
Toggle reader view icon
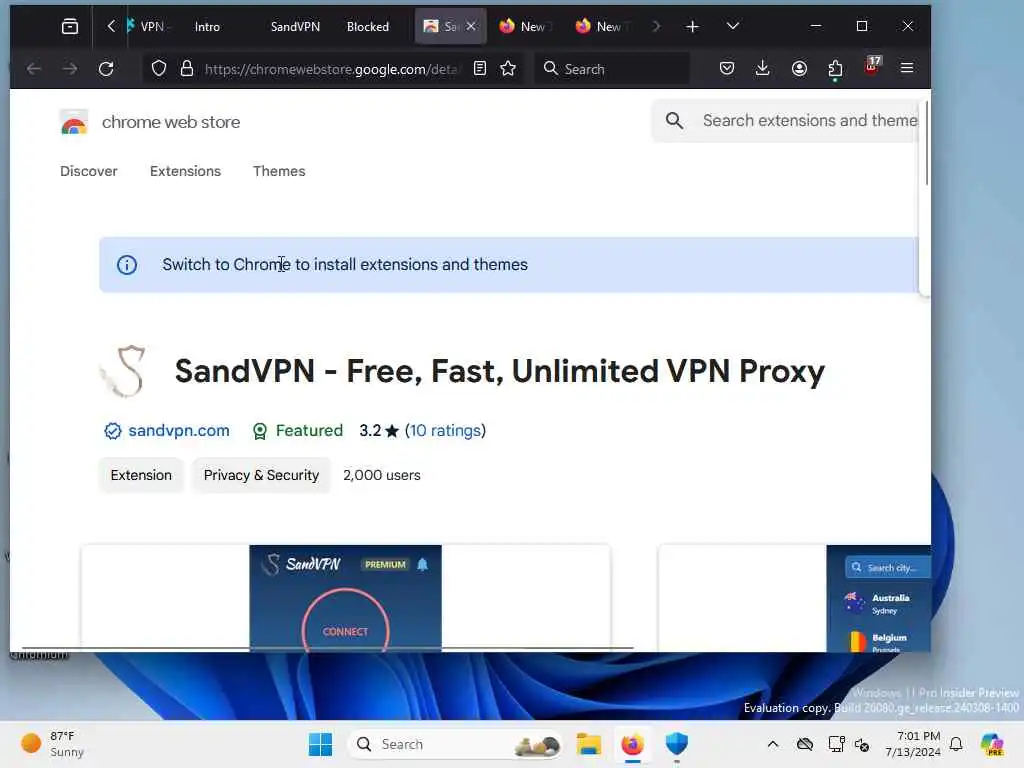(480, 69)
